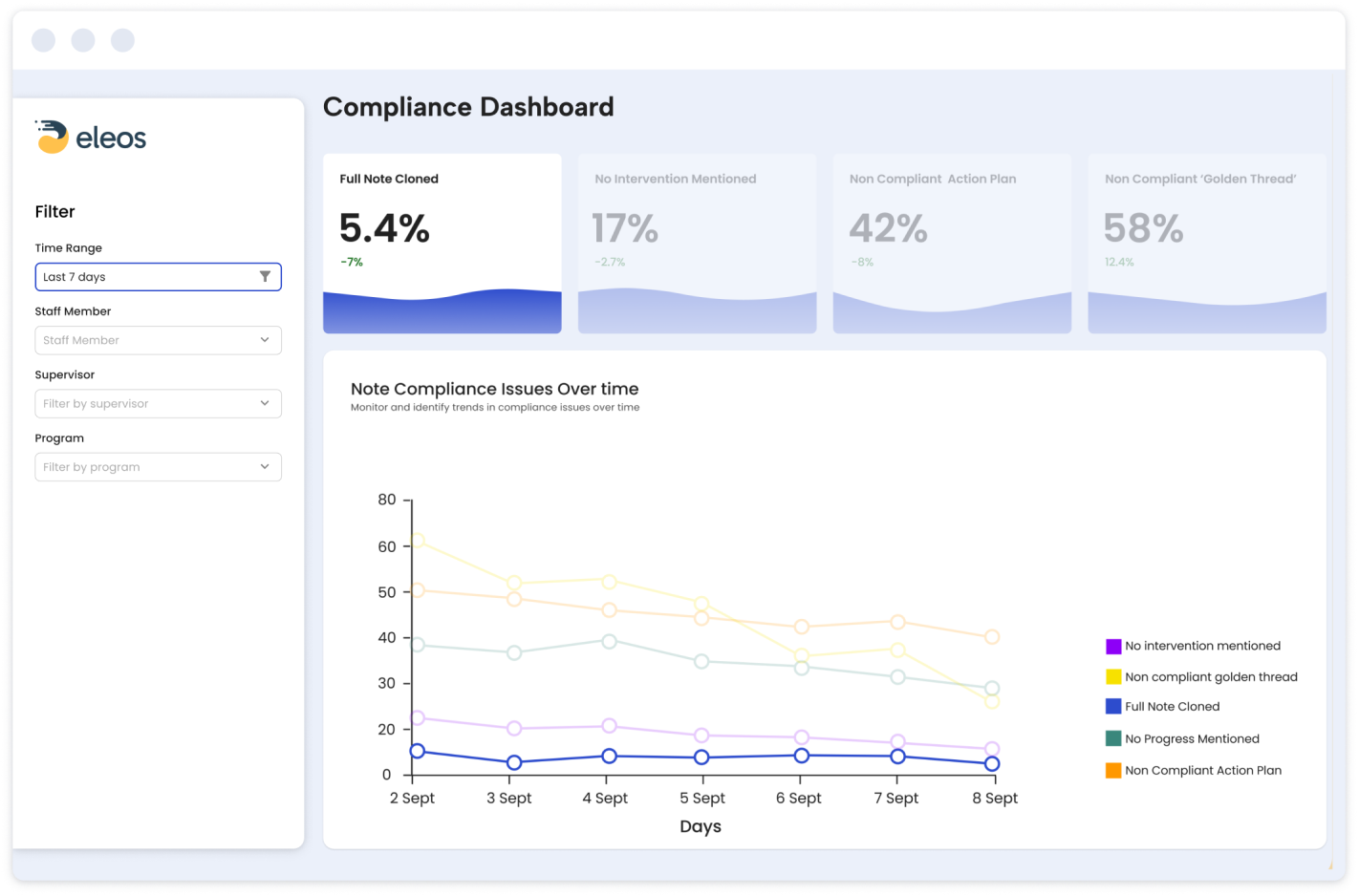Toggle 'No Progress Mentioned' legend label

pyautogui.click(x=1192, y=738)
